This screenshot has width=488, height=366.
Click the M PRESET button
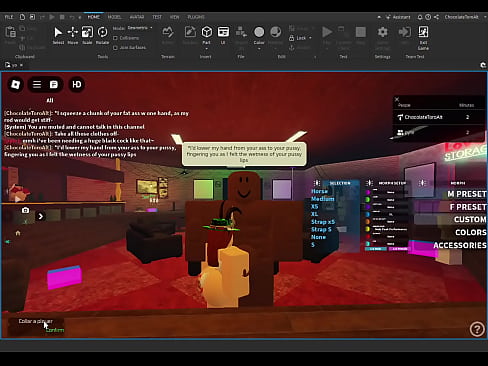[x=467, y=194]
